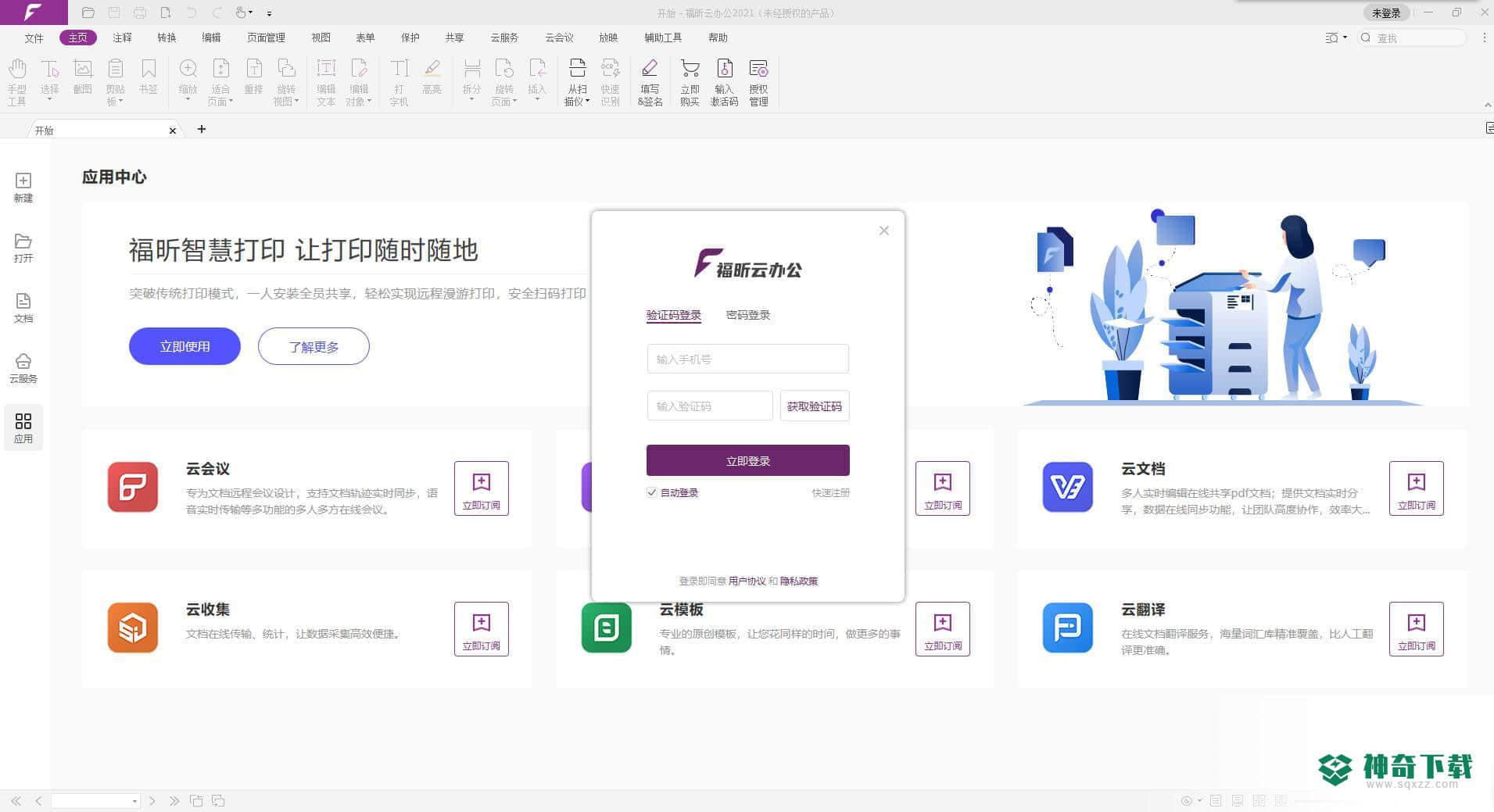Open the File (文件) menu

[34, 38]
